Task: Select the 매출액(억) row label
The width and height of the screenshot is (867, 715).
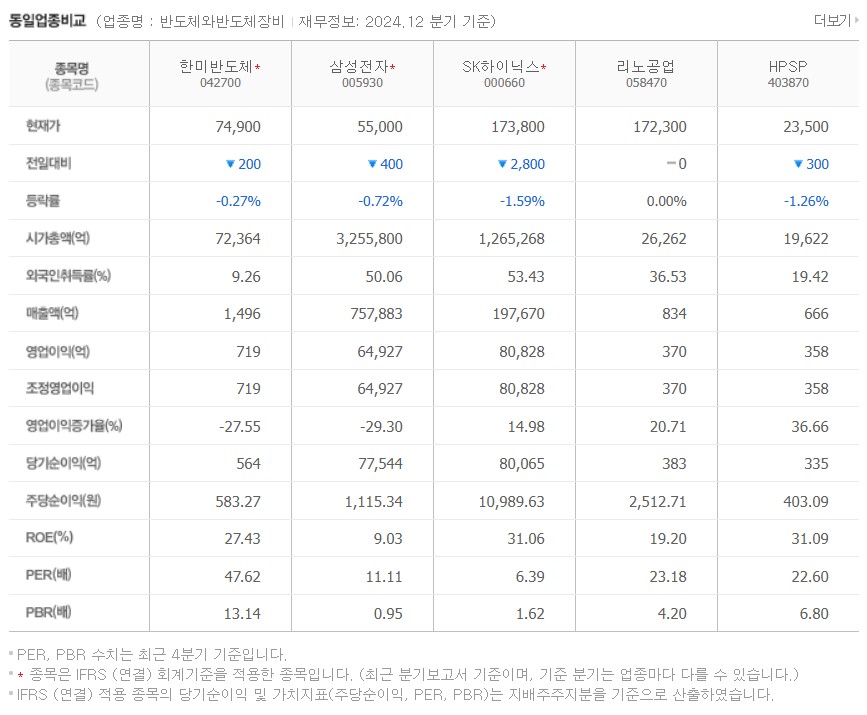Action: click(x=52, y=313)
